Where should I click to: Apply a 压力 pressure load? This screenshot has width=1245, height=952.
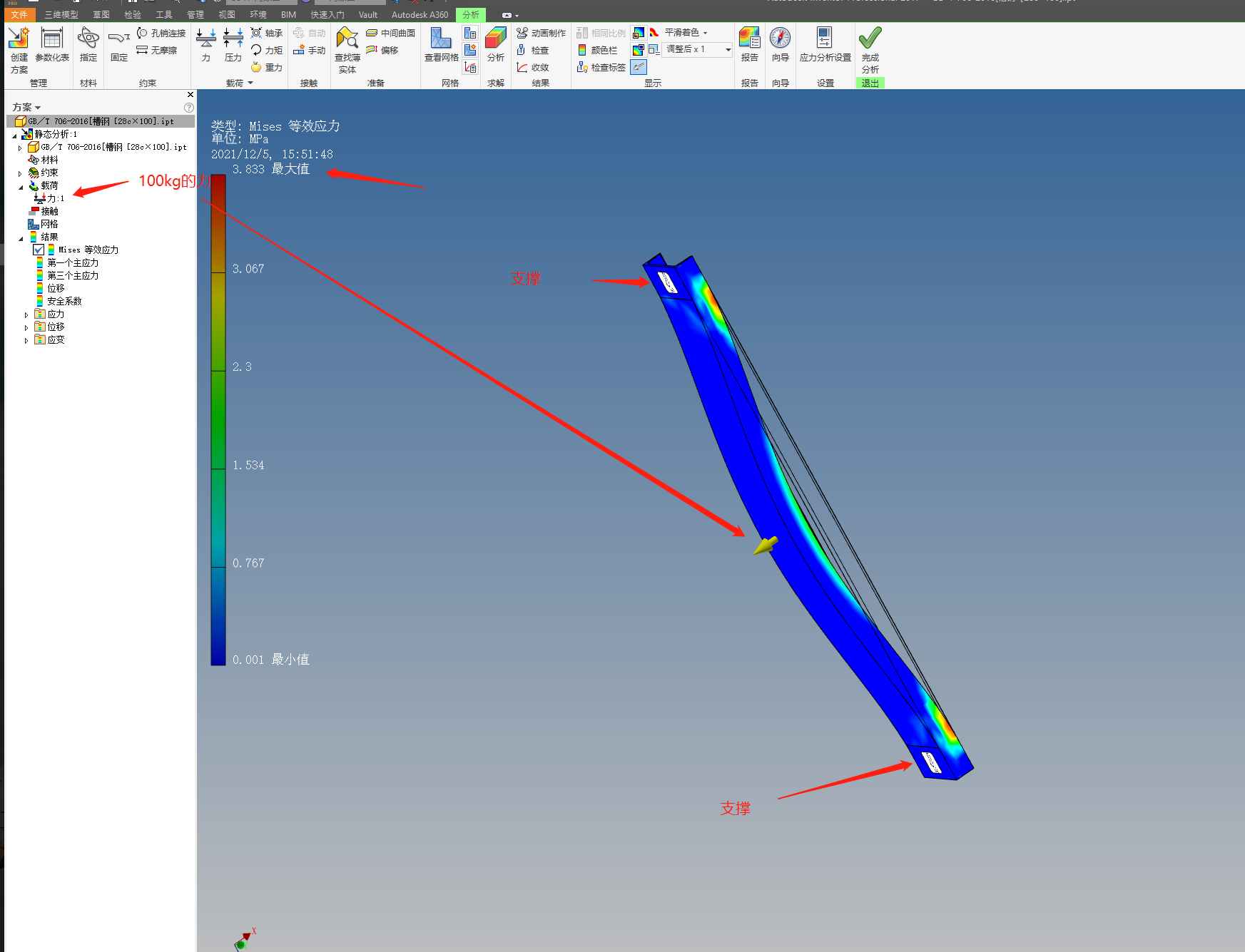point(233,45)
